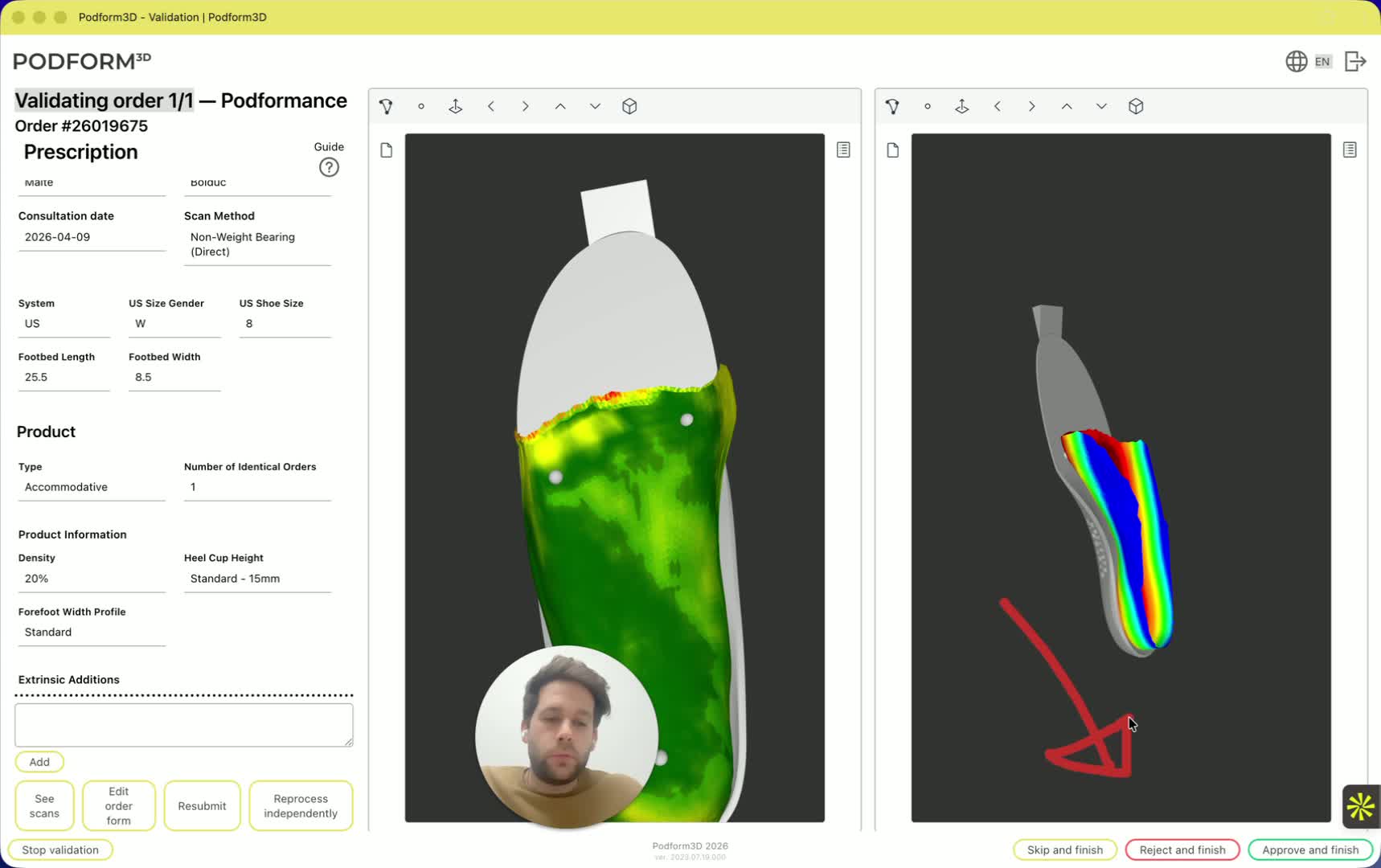Screen dimensions: 1381x868
Task: Click the Footbed Length field
Action: coord(64,377)
